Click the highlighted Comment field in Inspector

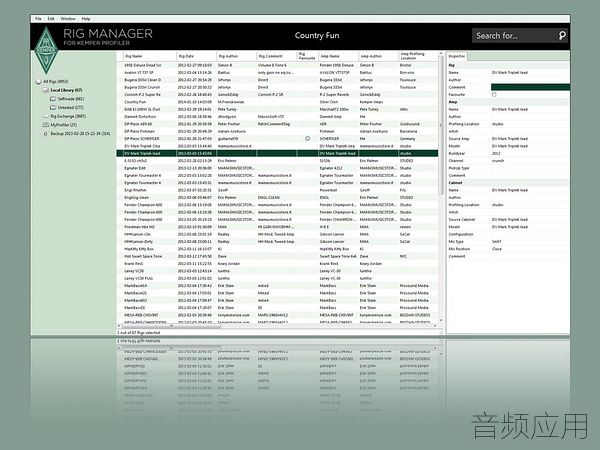point(530,87)
